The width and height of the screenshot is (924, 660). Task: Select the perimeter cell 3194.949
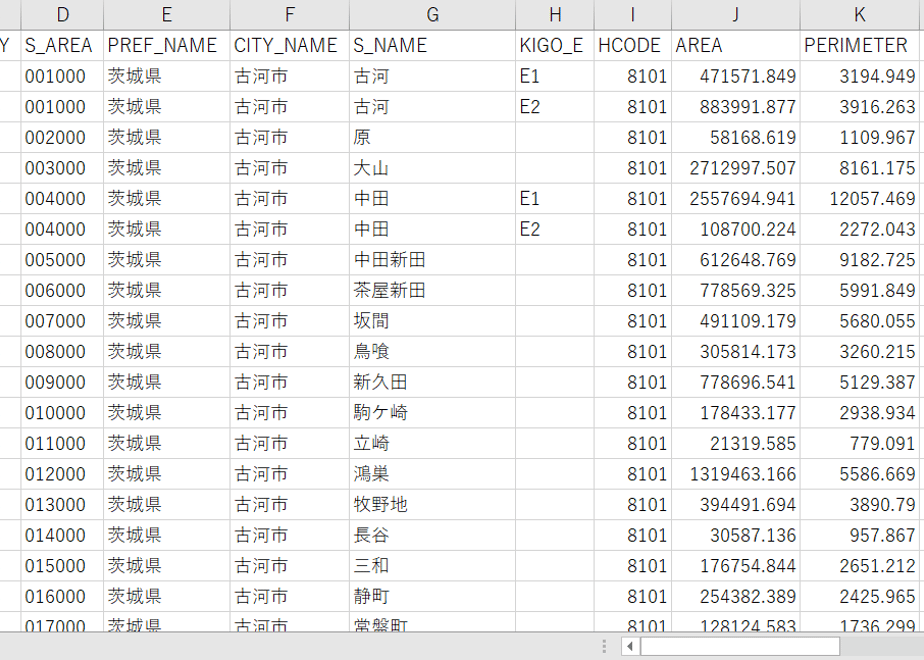(860, 76)
